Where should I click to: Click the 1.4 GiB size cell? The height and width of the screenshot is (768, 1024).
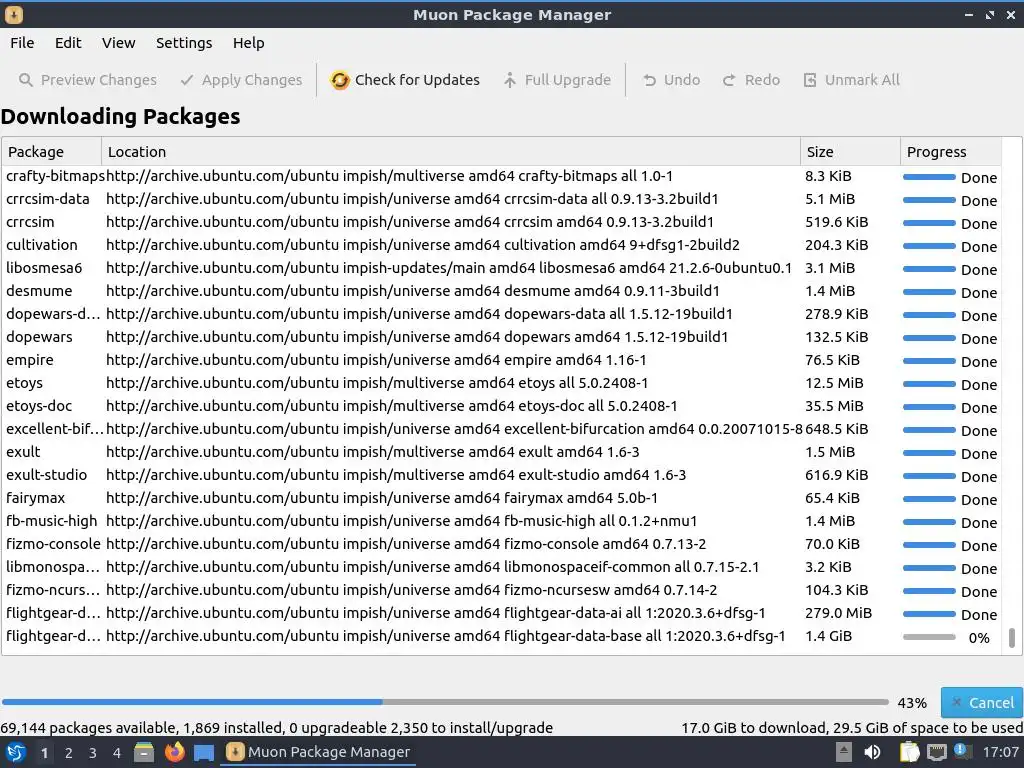[828, 635]
